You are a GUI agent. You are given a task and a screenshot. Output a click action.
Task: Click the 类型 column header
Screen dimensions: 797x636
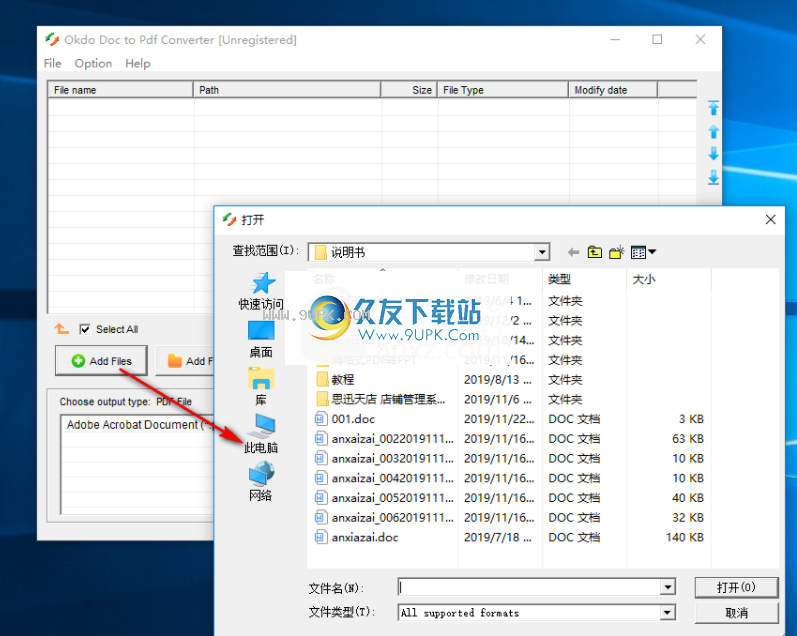tap(584, 279)
